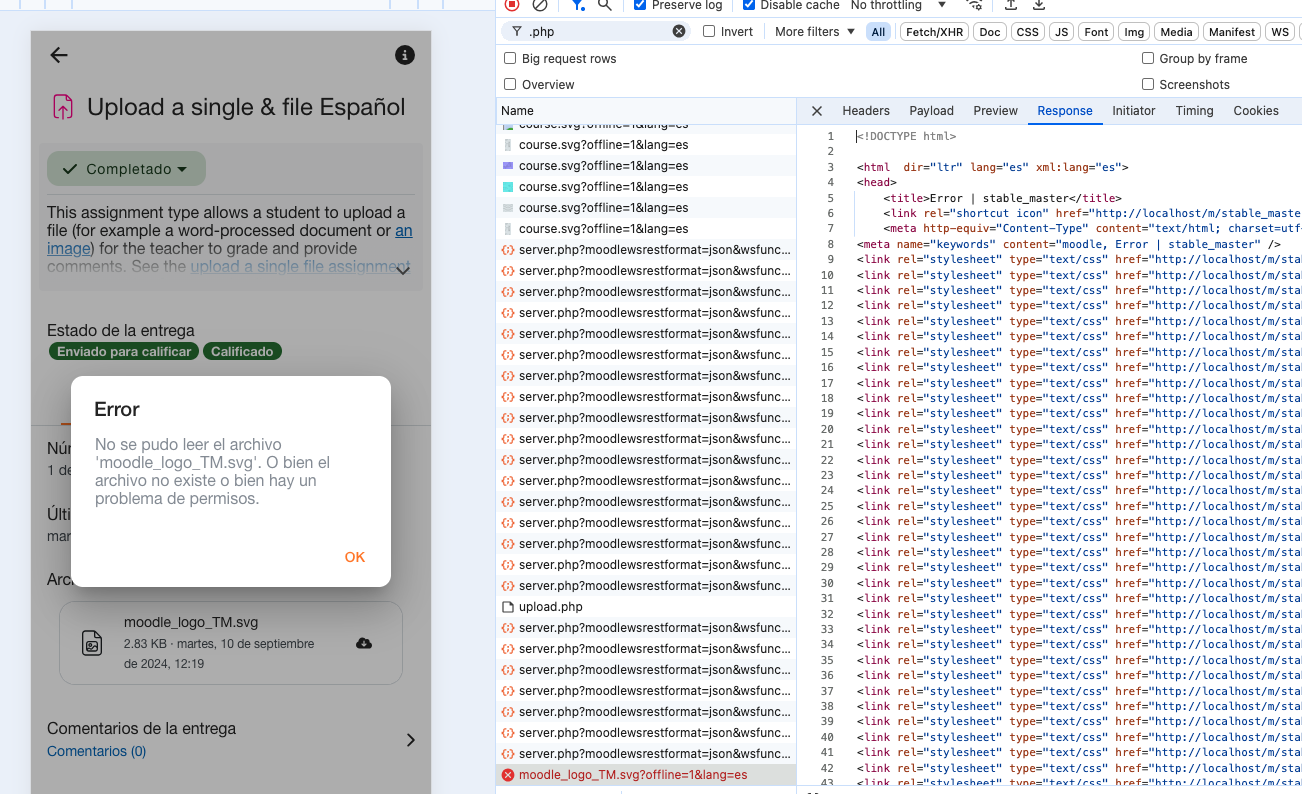Filter requests by CSS
Image resolution: width=1302 pixels, height=794 pixels.
(1028, 32)
